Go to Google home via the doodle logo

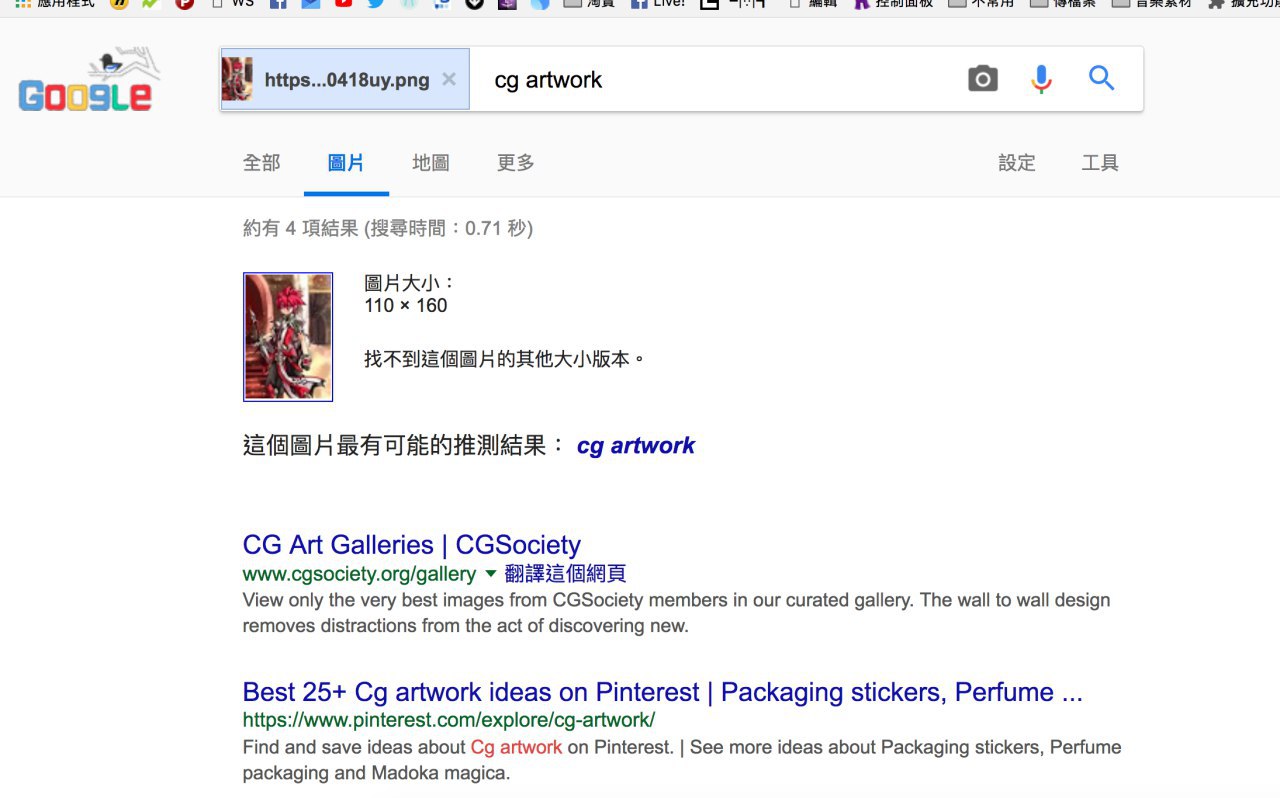(90, 80)
